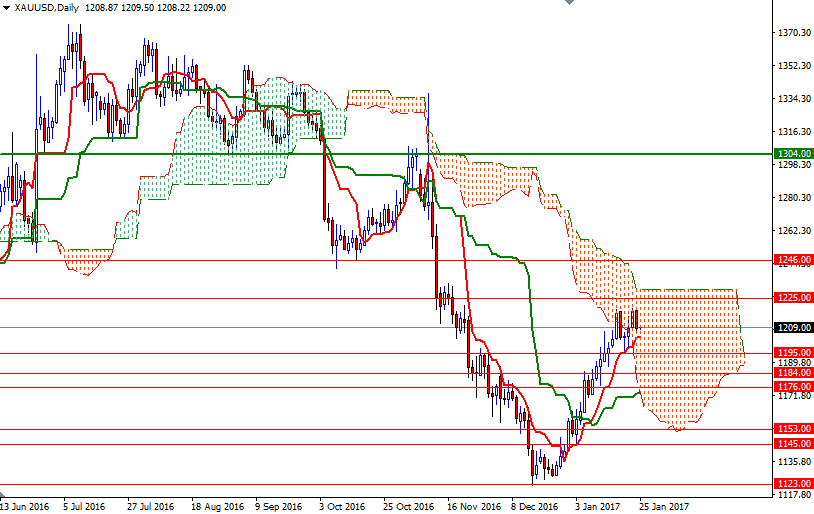Select the red 1176.00 price label

pos(794,387)
